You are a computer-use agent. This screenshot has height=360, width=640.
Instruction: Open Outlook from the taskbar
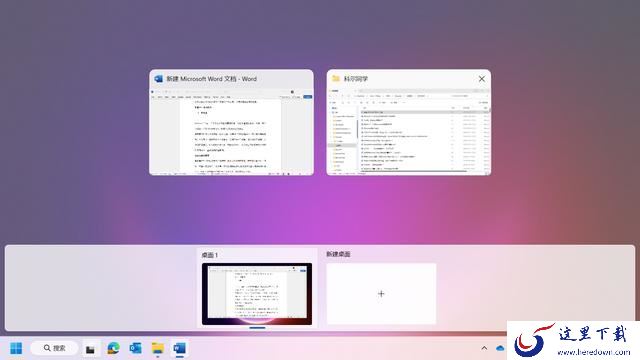coord(136,348)
